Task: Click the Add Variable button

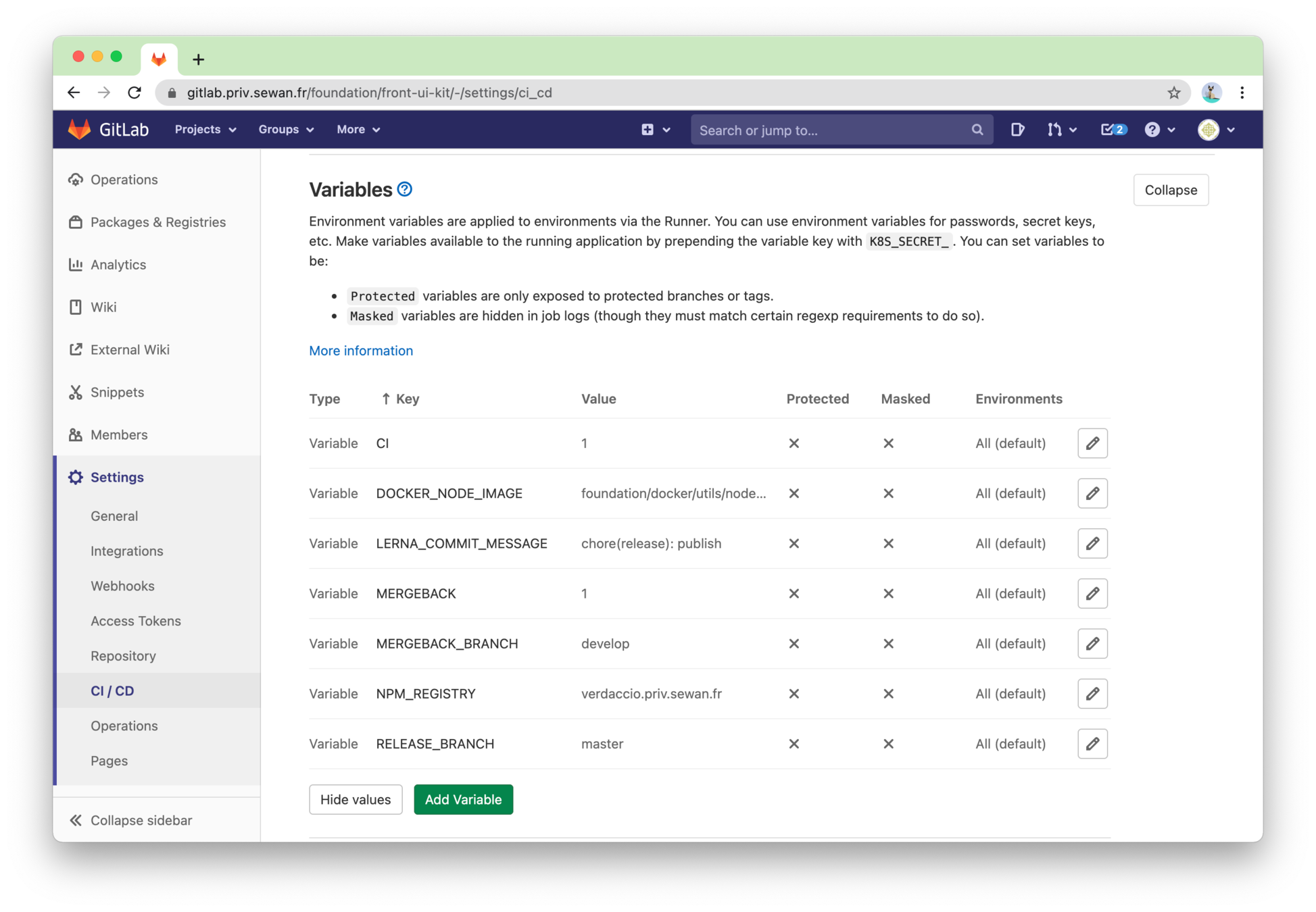Action: pos(463,799)
